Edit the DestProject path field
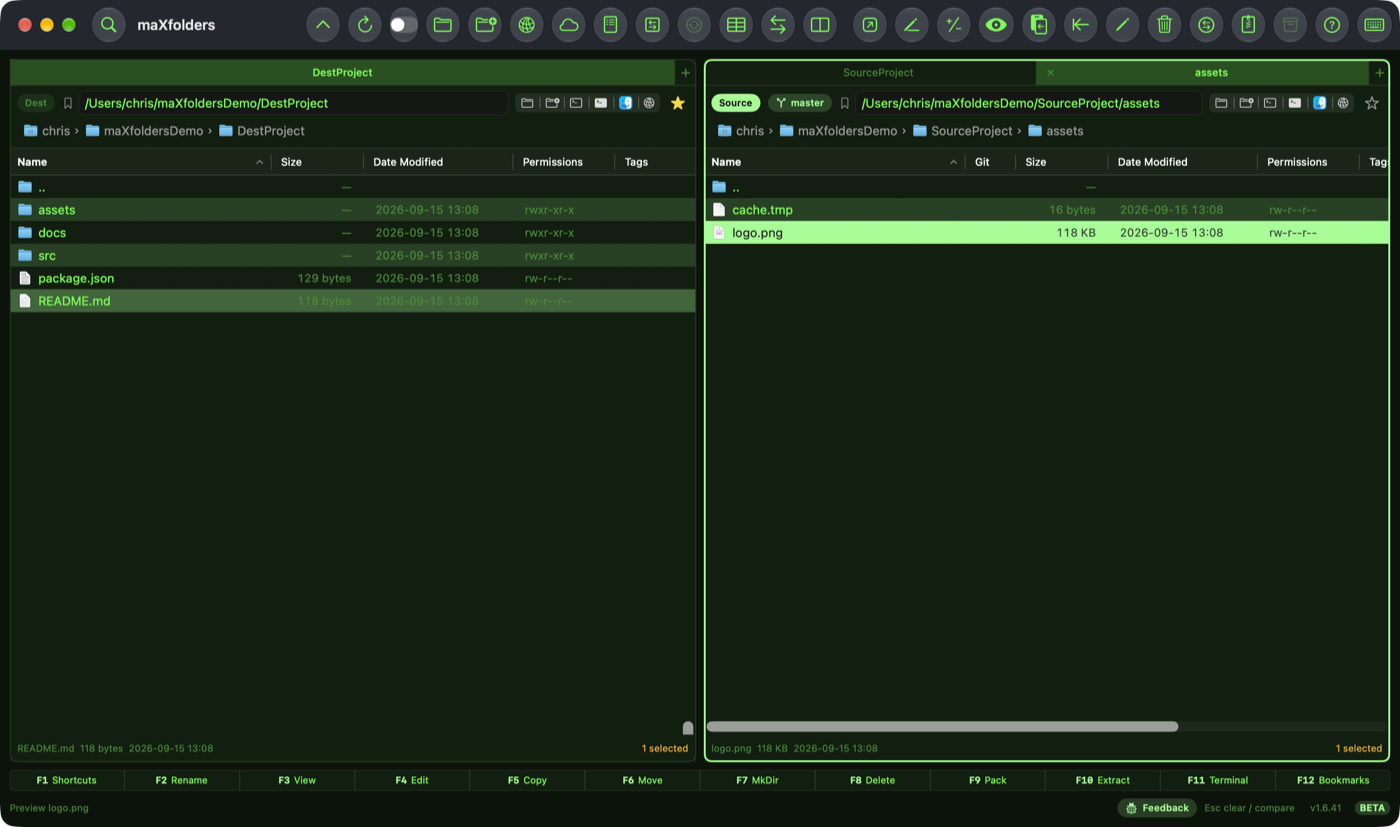1400x827 pixels. pyautogui.click(x=293, y=103)
